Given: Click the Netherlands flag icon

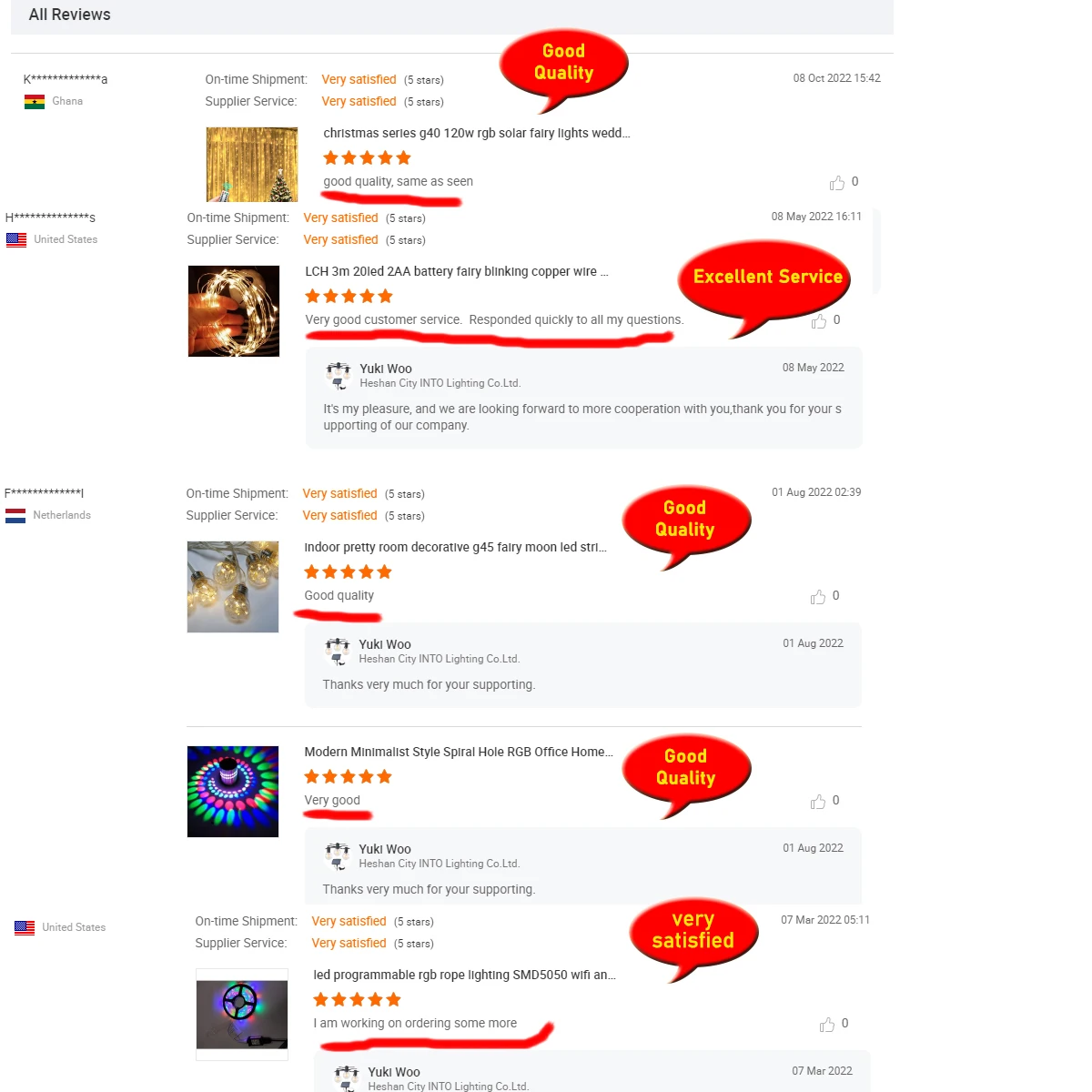Looking at the screenshot, I should click(15, 516).
